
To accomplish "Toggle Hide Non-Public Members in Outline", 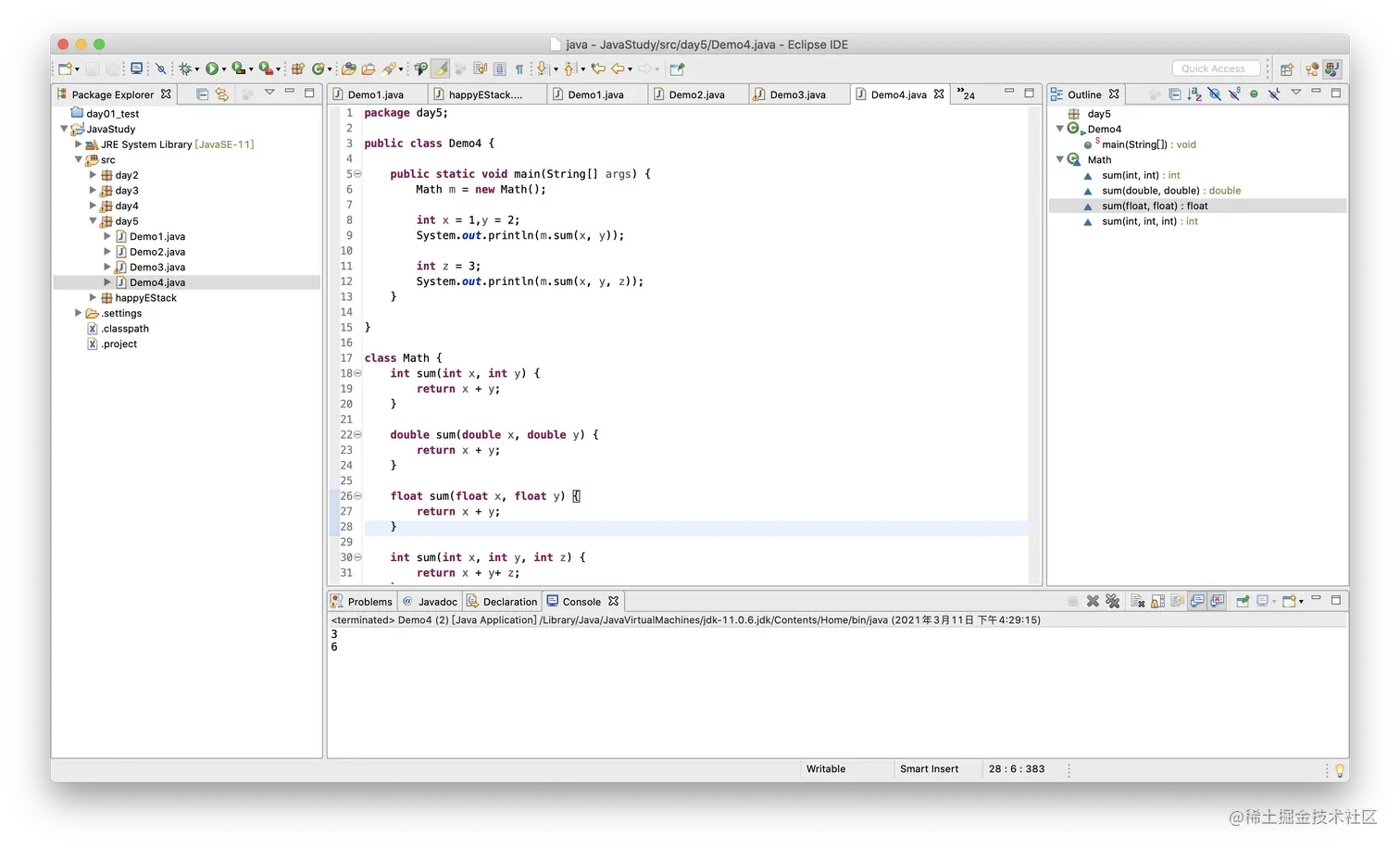I will (x=1254, y=94).
